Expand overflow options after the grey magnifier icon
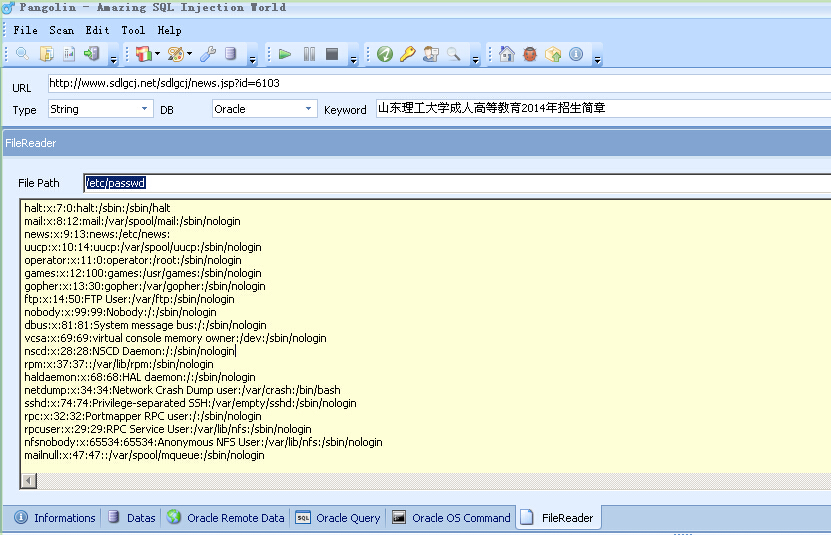Image resolution: width=831 pixels, height=535 pixels. pos(475,60)
